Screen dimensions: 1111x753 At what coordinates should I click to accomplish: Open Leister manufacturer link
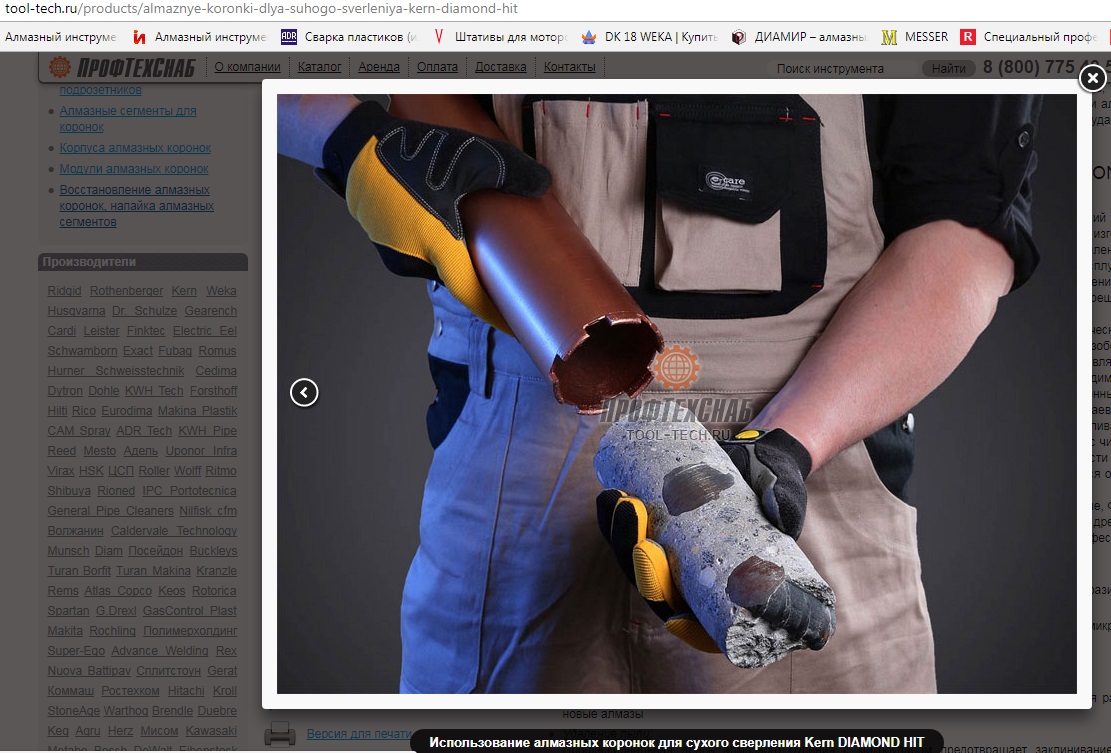point(101,331)
